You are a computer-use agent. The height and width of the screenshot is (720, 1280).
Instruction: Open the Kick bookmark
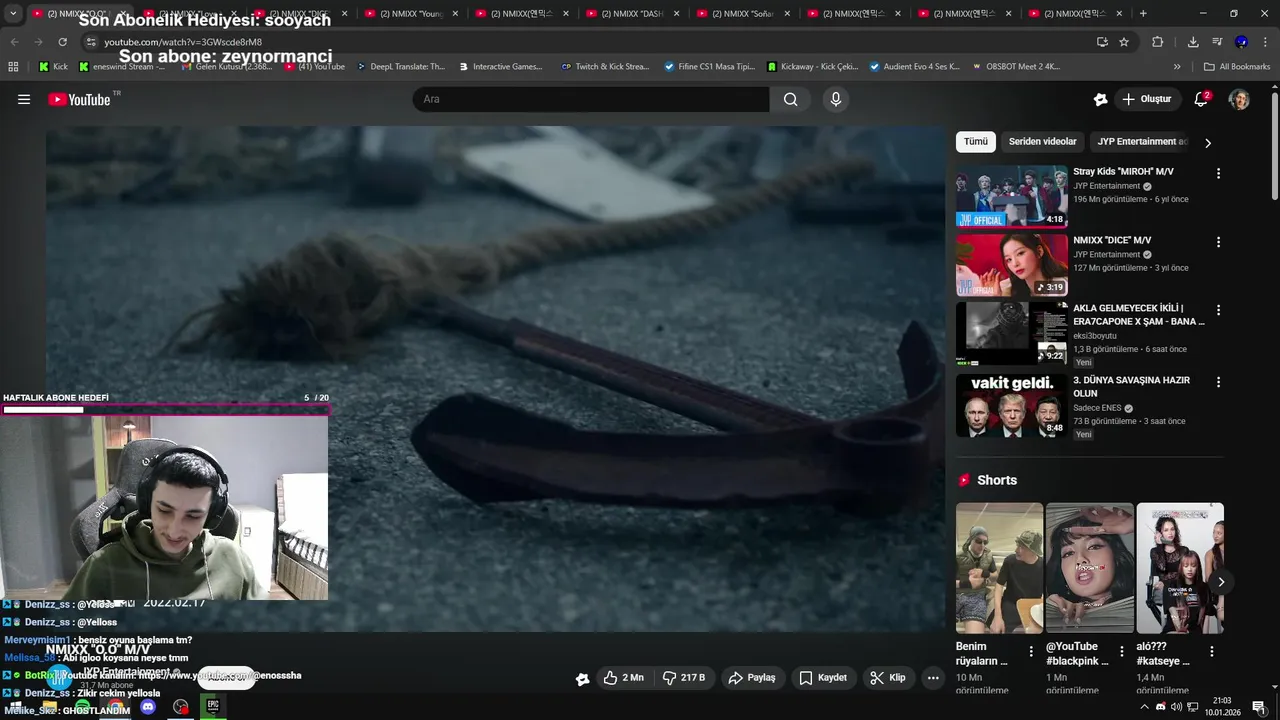pyautogui.click(x=53, y=67)
